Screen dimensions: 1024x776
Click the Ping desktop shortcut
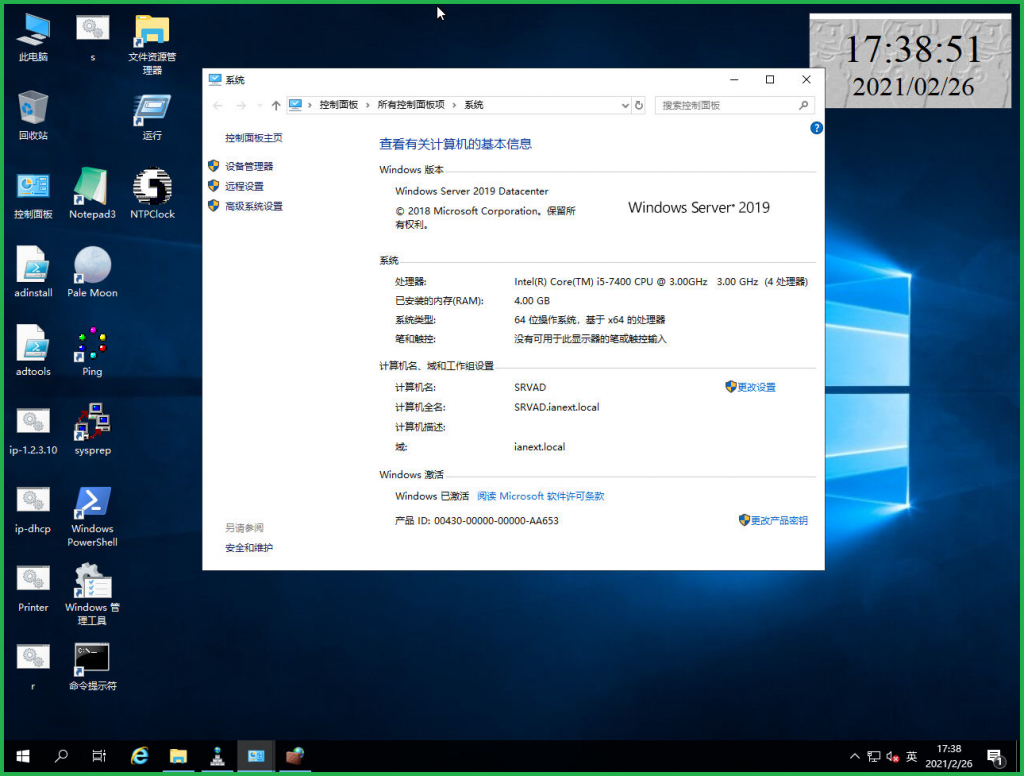coord(92,345)
